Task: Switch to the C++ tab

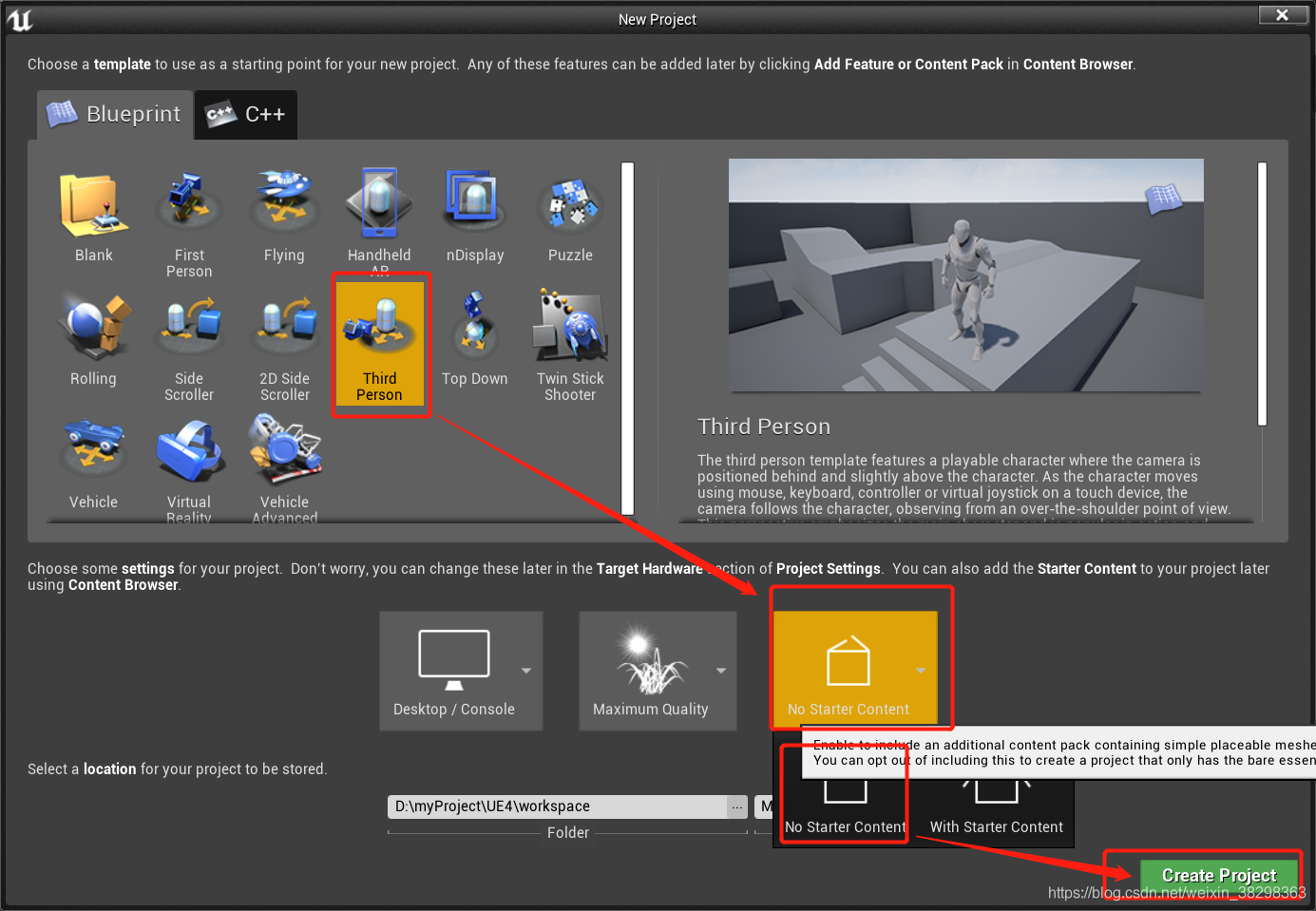Action: pyautogui.click(x=246, y=114)
